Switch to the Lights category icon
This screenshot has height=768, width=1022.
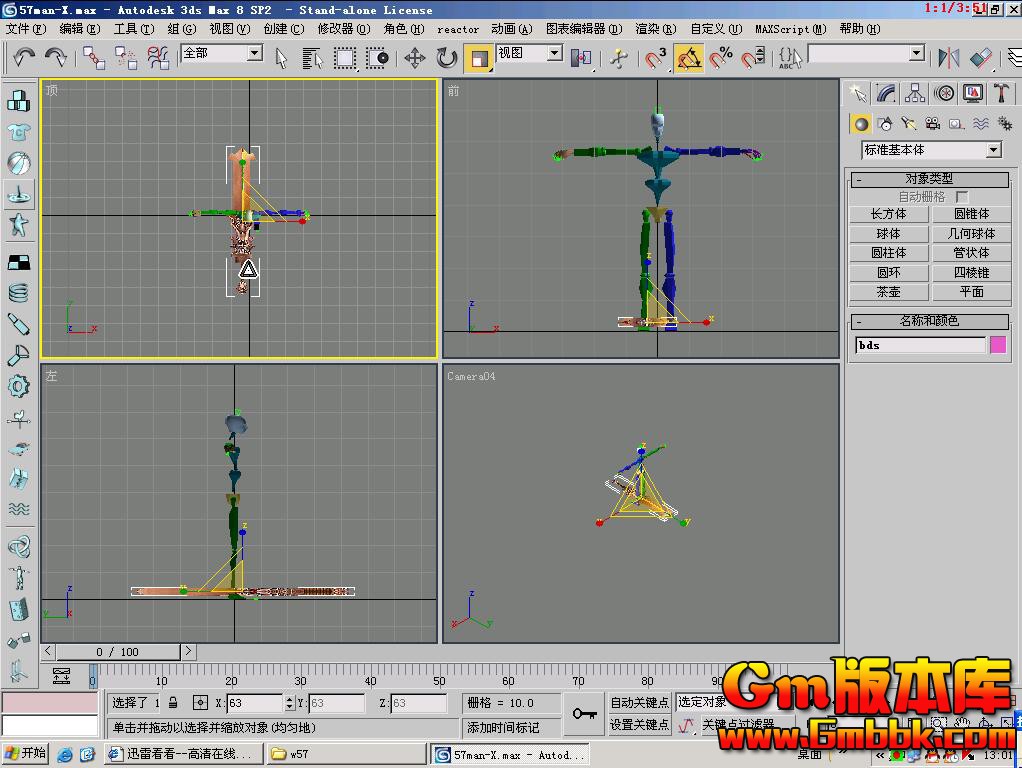click(909, 124)
